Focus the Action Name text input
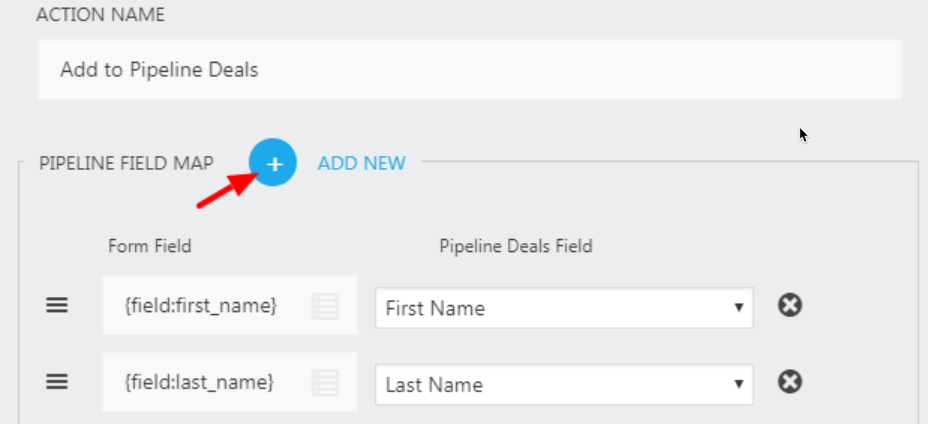The image size is (928, 424). (469, 69)
